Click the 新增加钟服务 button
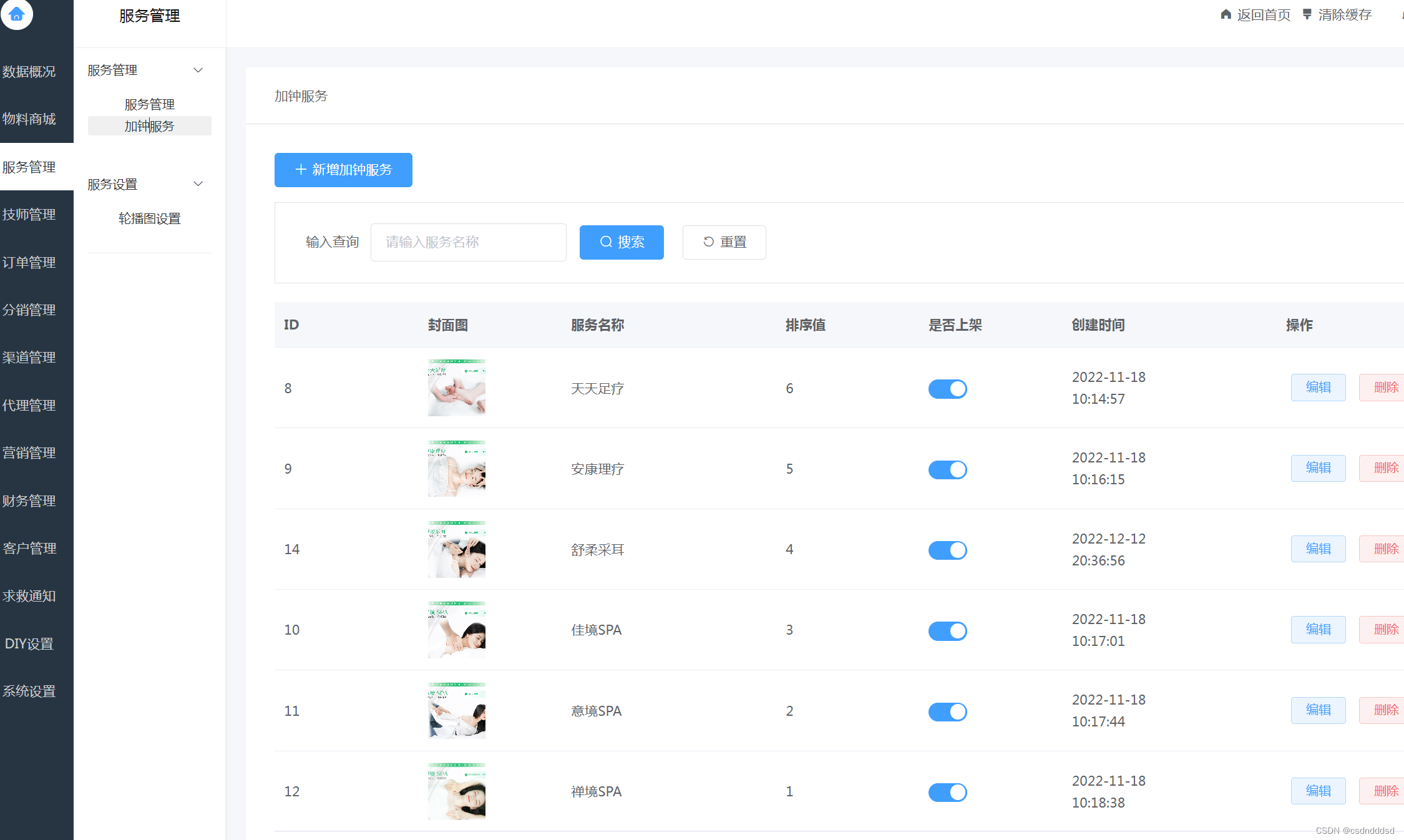 343,170
